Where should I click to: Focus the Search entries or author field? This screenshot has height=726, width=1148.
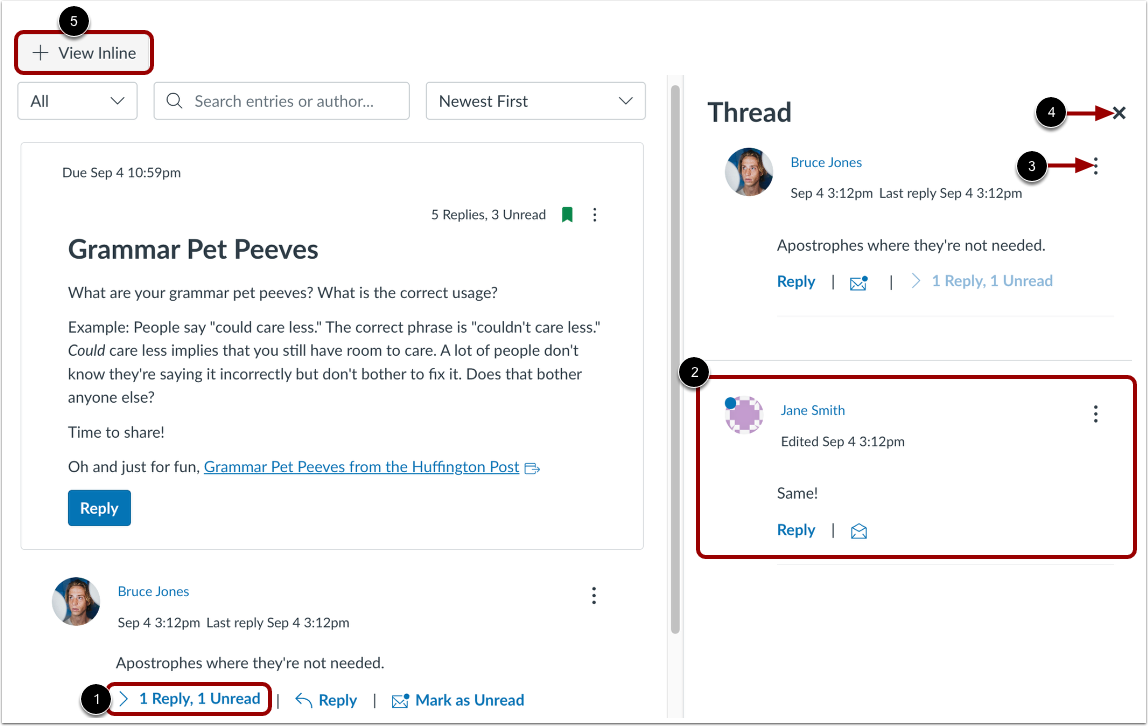[282, 101]
